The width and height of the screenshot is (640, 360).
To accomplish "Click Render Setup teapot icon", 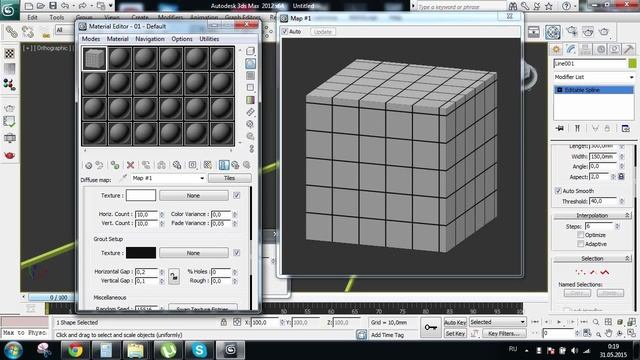I will 572,32.
